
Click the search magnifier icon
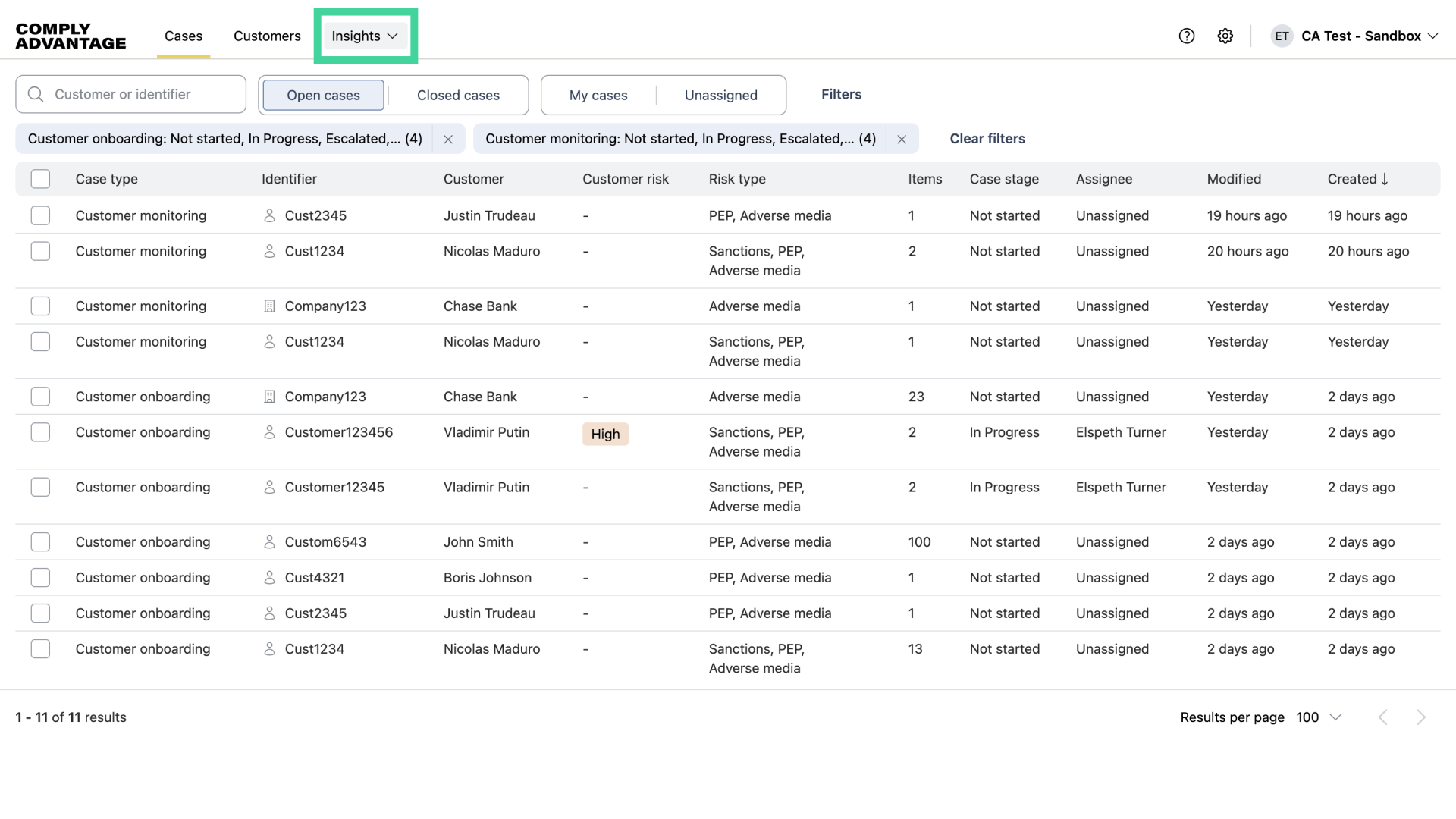click(35, 94)
